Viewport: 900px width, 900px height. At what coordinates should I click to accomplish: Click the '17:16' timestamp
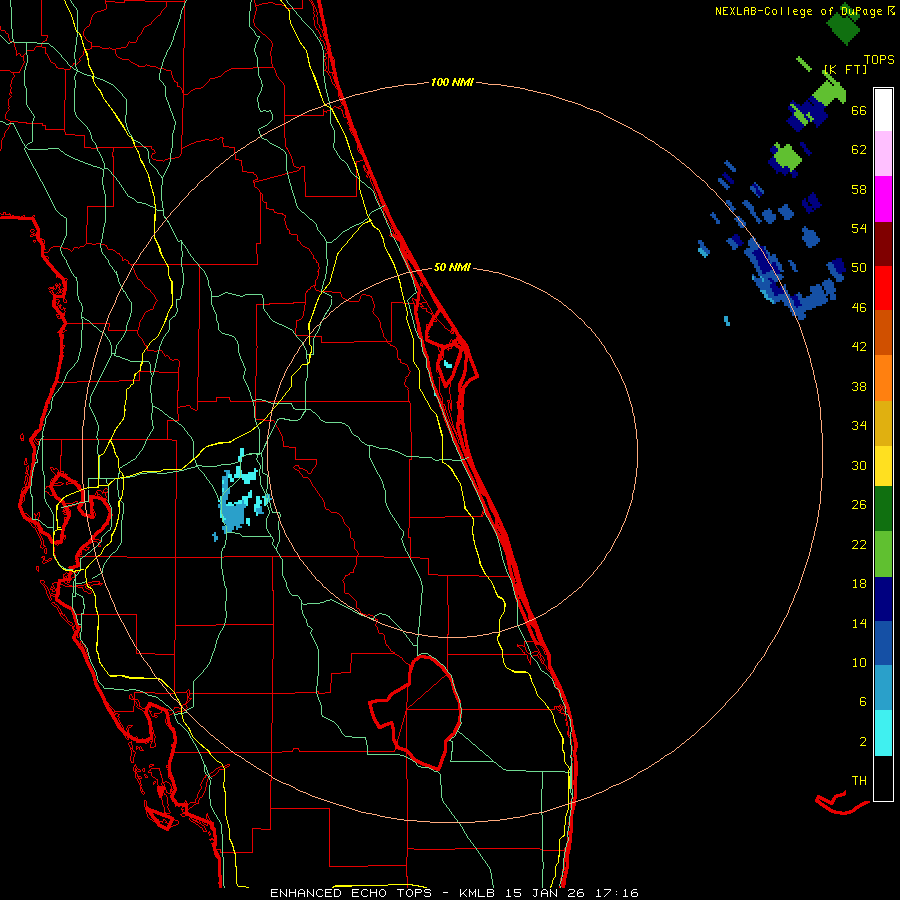pos(617,893)
